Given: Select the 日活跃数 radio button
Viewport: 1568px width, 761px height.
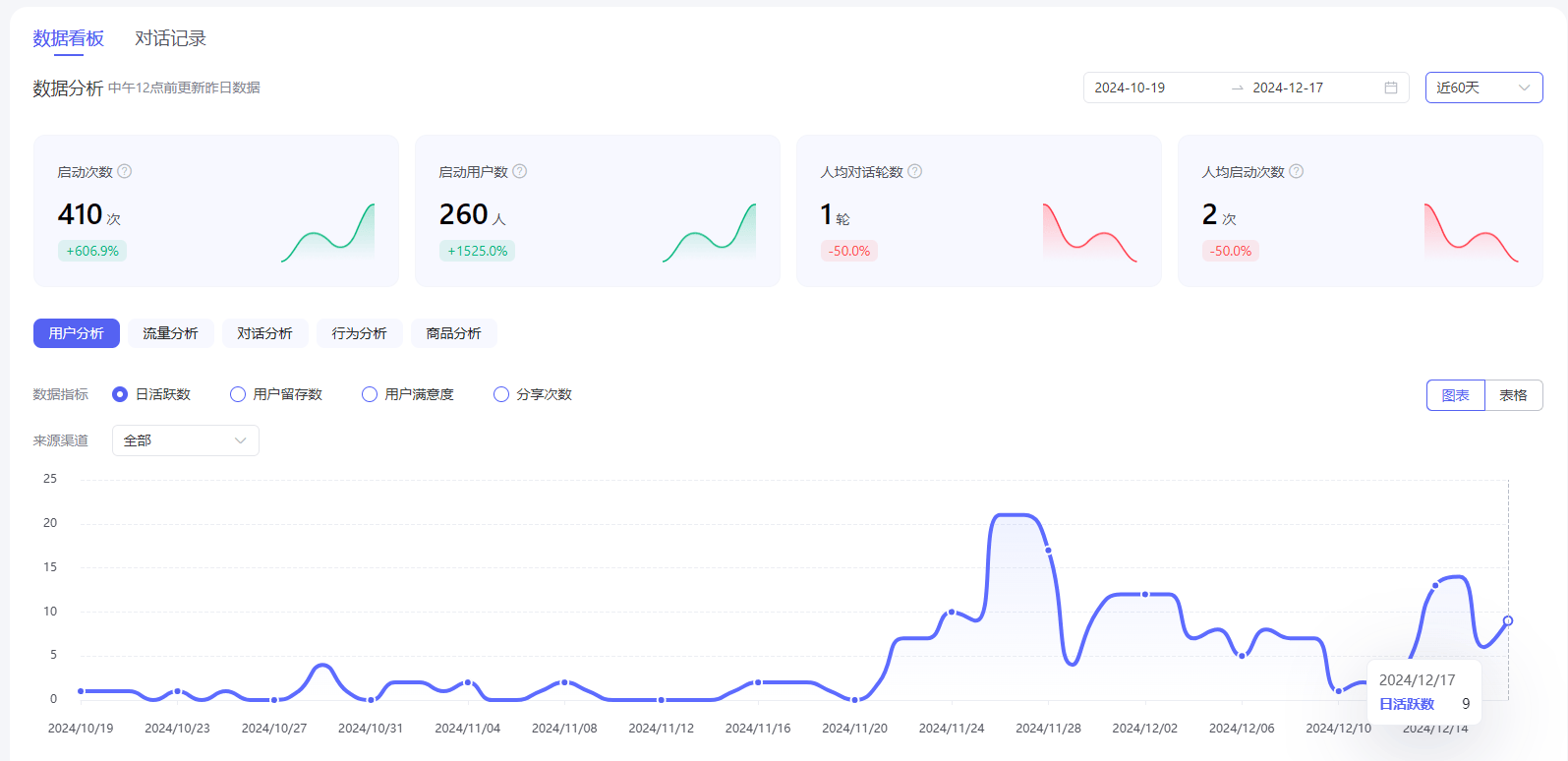Looking at the screenshot, I should click(120, 394).
